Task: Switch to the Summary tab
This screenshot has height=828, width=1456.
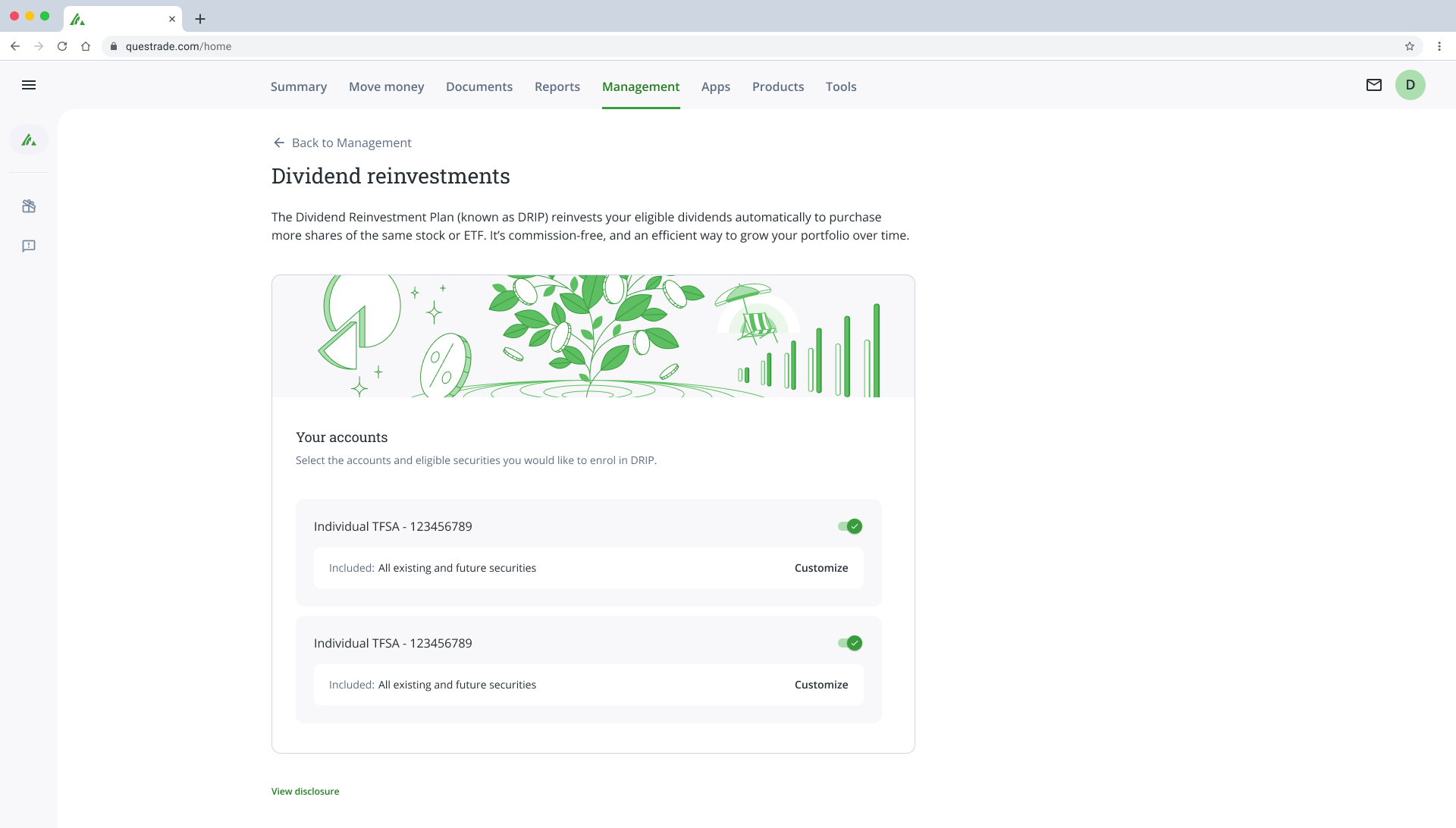Action: pos(299,86)
